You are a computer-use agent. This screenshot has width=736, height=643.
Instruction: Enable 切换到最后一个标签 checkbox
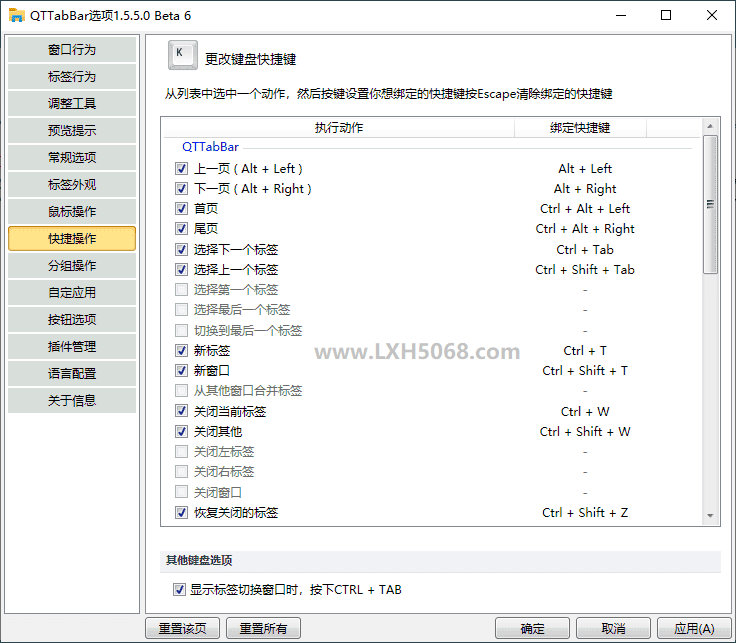181,330
